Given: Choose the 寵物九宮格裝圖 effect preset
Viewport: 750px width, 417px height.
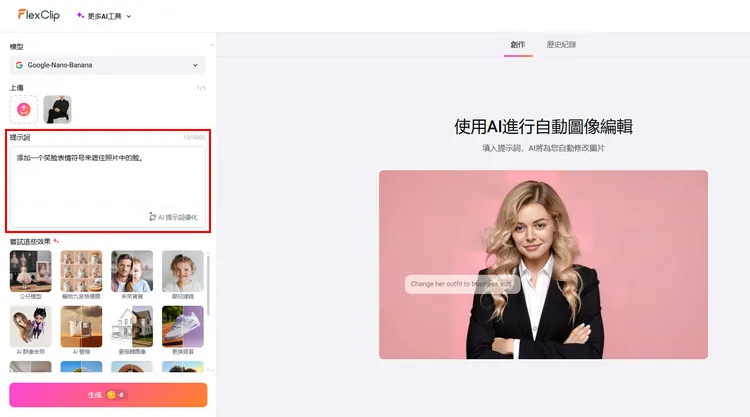Looking at the screenshot, I should (81, 271).
